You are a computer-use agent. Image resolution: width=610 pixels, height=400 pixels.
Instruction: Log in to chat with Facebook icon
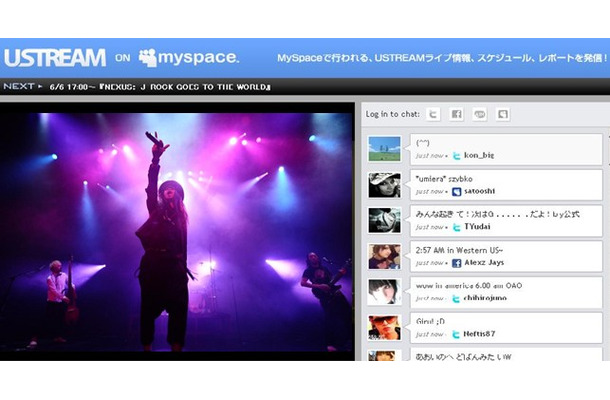[456, 114]
